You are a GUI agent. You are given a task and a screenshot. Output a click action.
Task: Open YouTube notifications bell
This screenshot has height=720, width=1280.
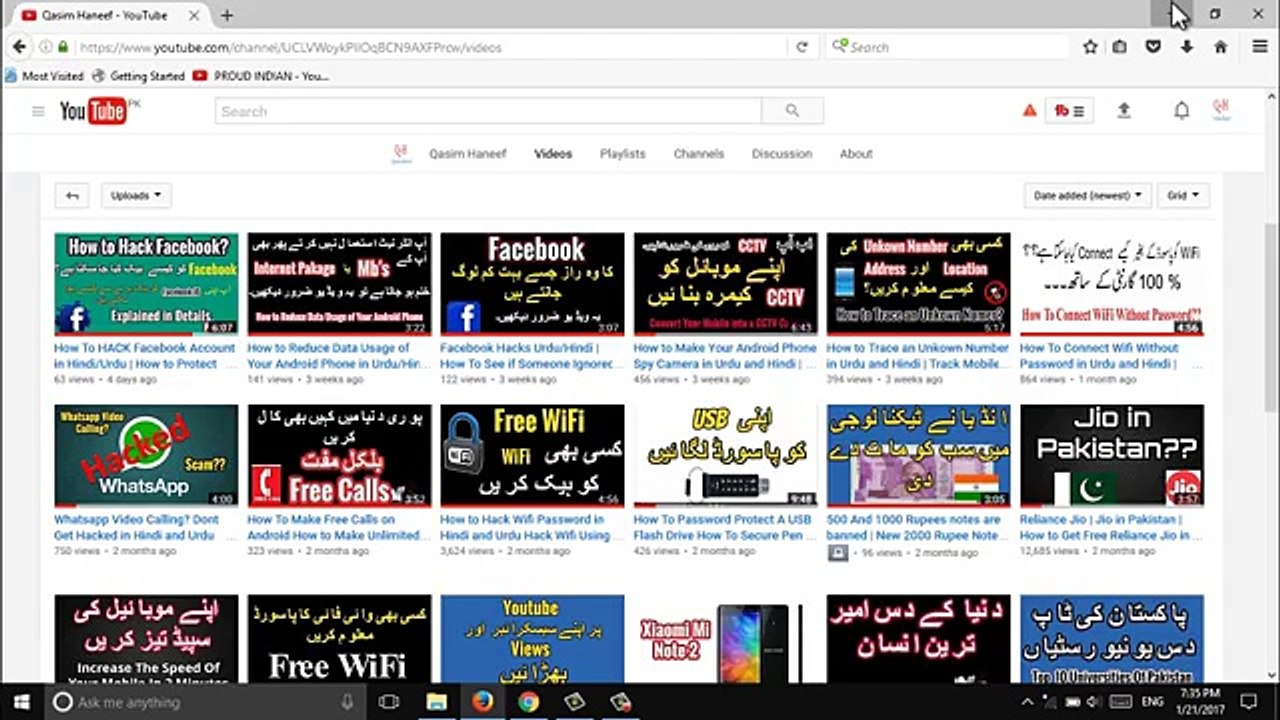(x=1181, y=111)
